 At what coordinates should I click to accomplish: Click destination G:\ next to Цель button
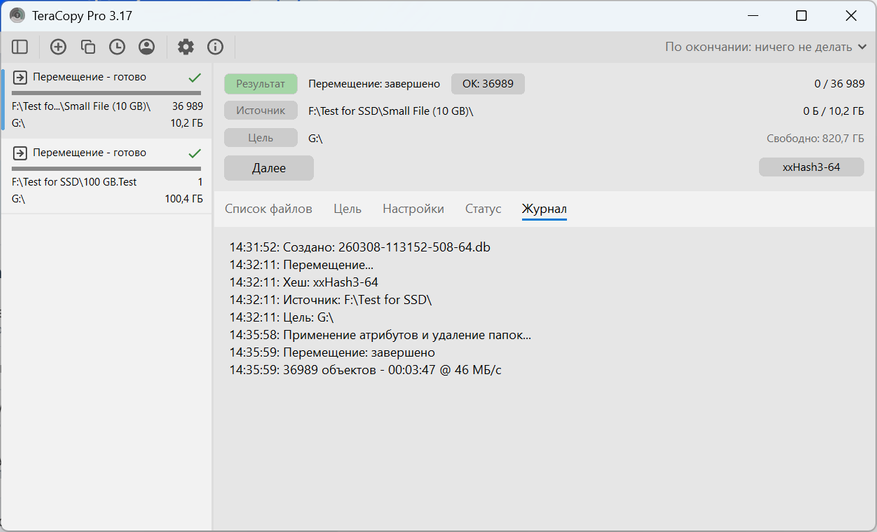[315, 138]
